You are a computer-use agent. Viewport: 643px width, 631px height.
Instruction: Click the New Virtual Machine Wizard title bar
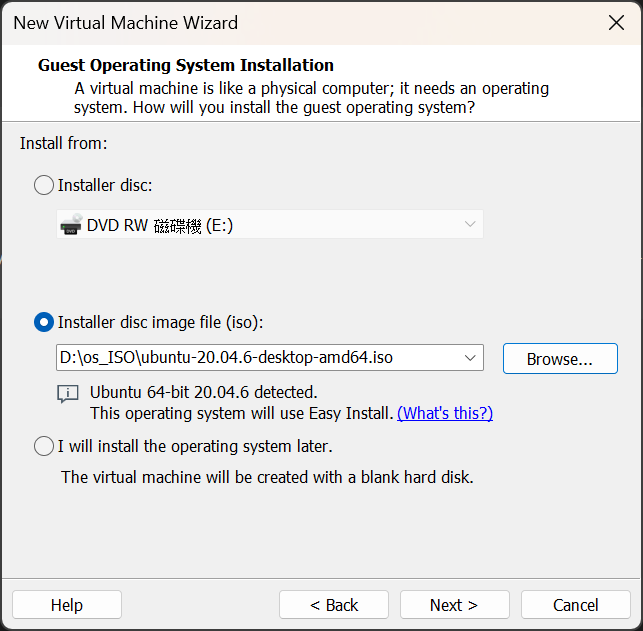pyautogui.click(x=300, y=22)
